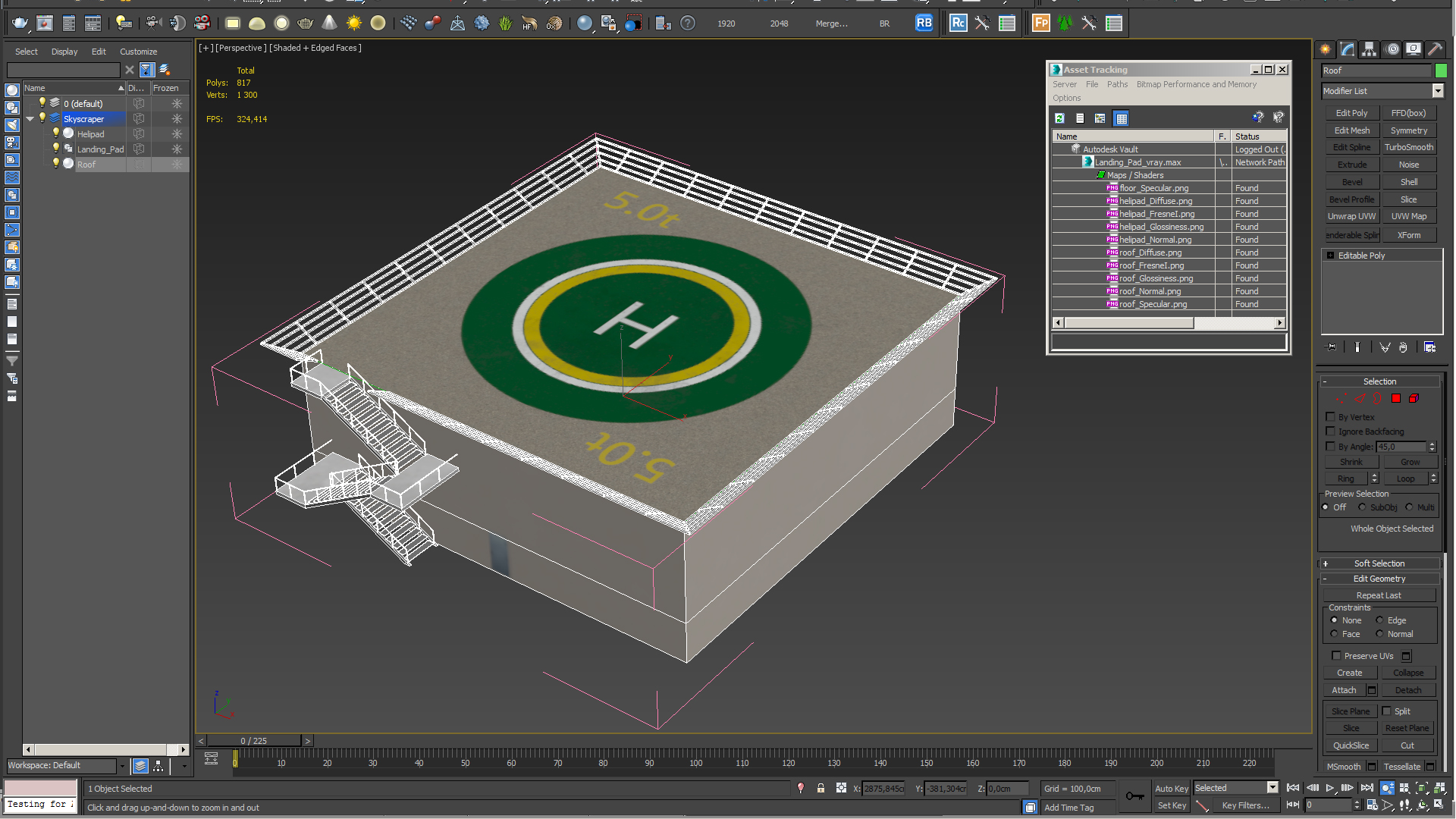Click the Rc RailClone icon

(x=958, y=24)
